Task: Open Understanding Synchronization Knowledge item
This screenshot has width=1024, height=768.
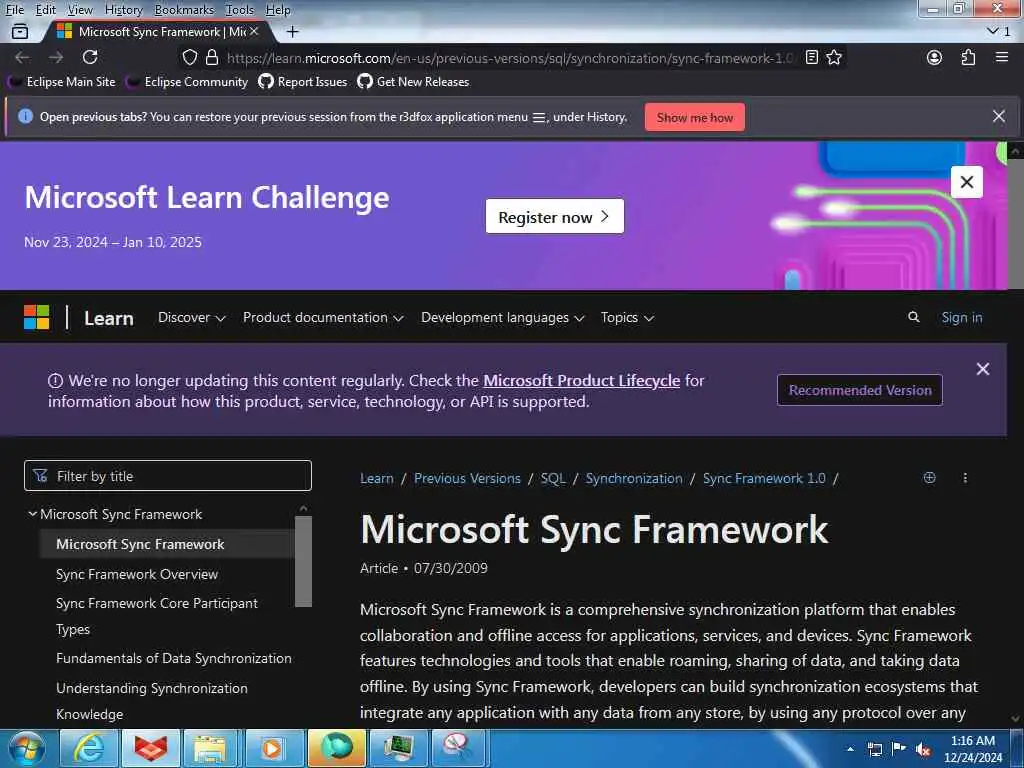Action: click(x=152, y=701)
